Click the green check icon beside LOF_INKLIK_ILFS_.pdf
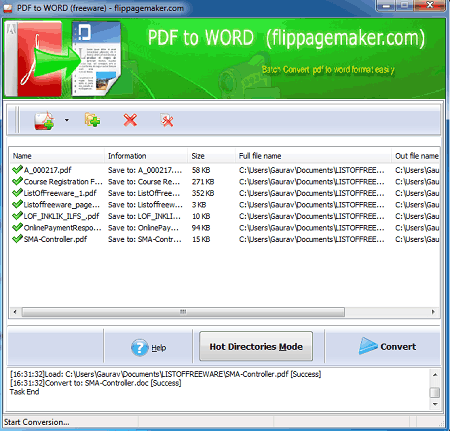This screenshot has width=450, height=431. pos(17,216)
